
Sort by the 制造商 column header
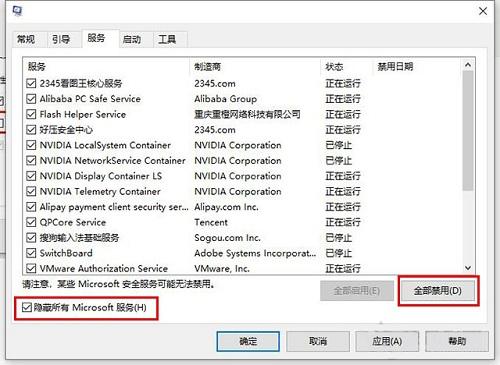255,67
